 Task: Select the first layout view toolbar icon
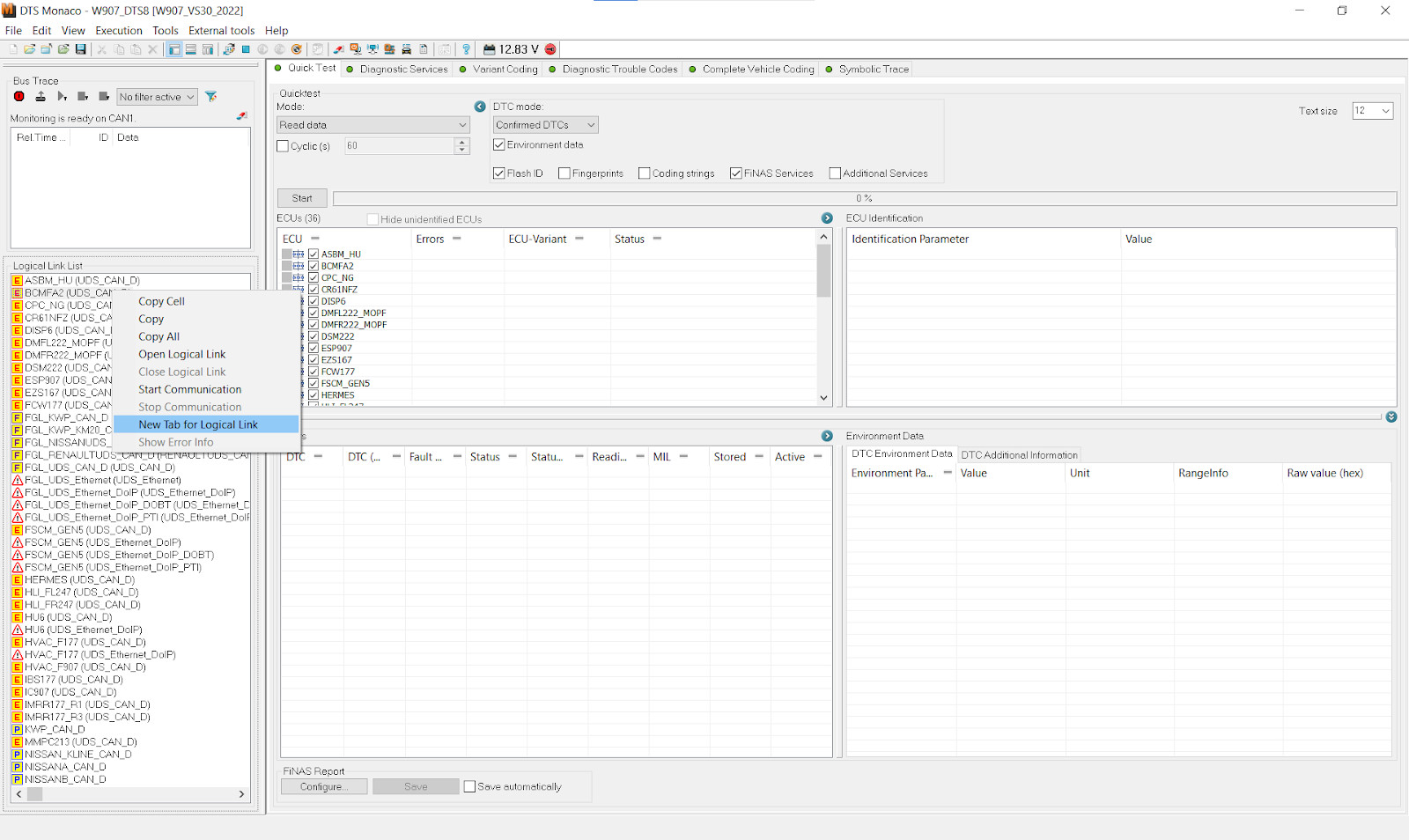174,49
